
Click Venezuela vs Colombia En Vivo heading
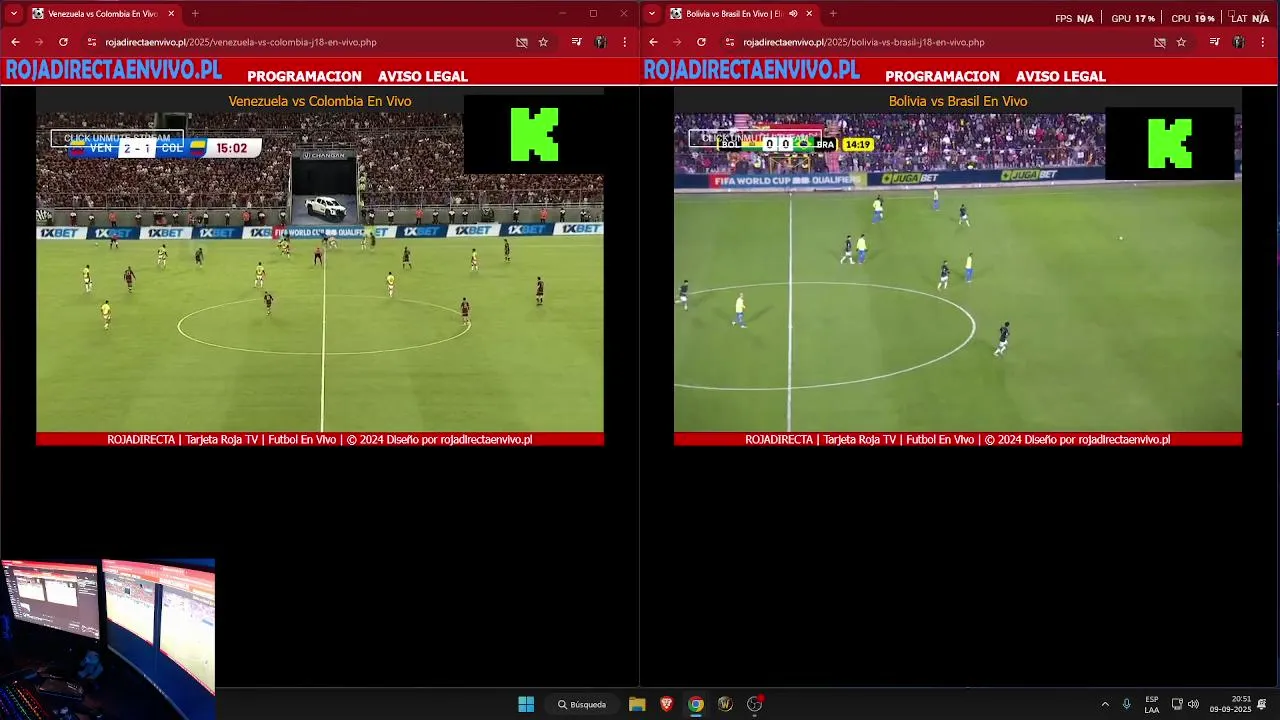point(320,101)
